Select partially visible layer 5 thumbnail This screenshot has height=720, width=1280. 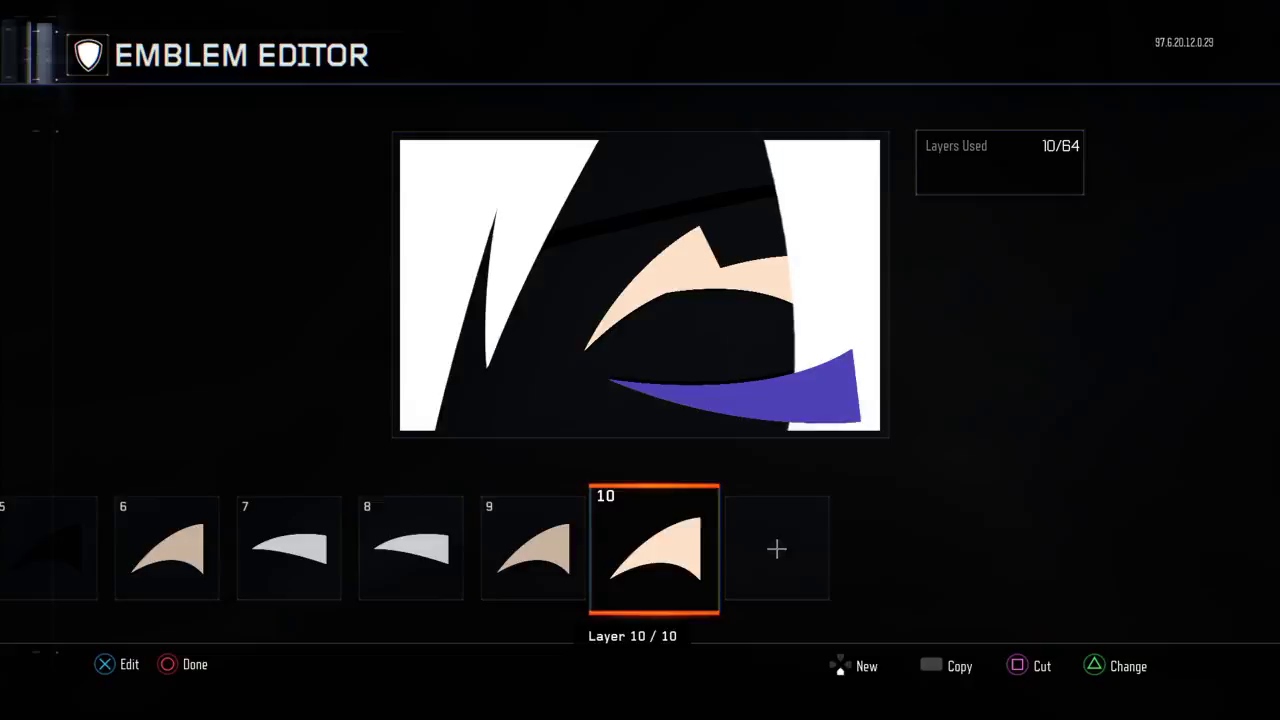pyautogui.click(x=48, y=548)
